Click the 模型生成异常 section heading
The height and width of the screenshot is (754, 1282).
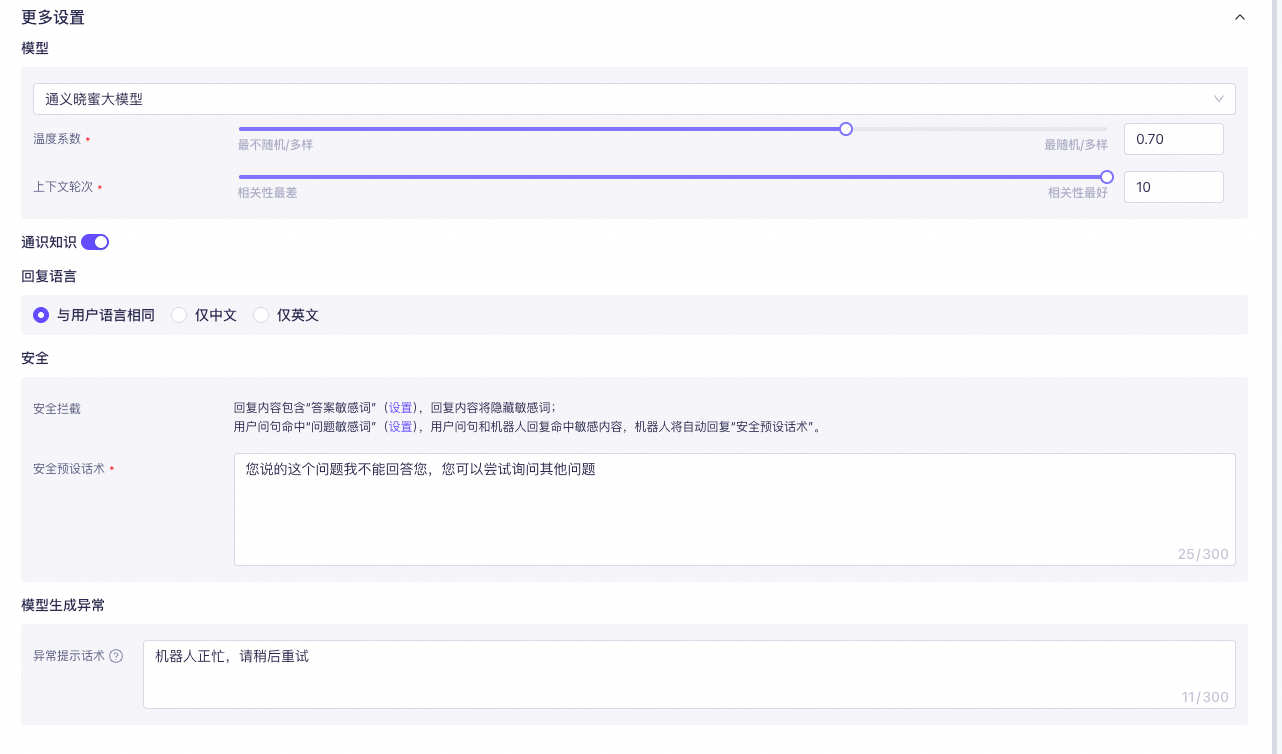63,605
